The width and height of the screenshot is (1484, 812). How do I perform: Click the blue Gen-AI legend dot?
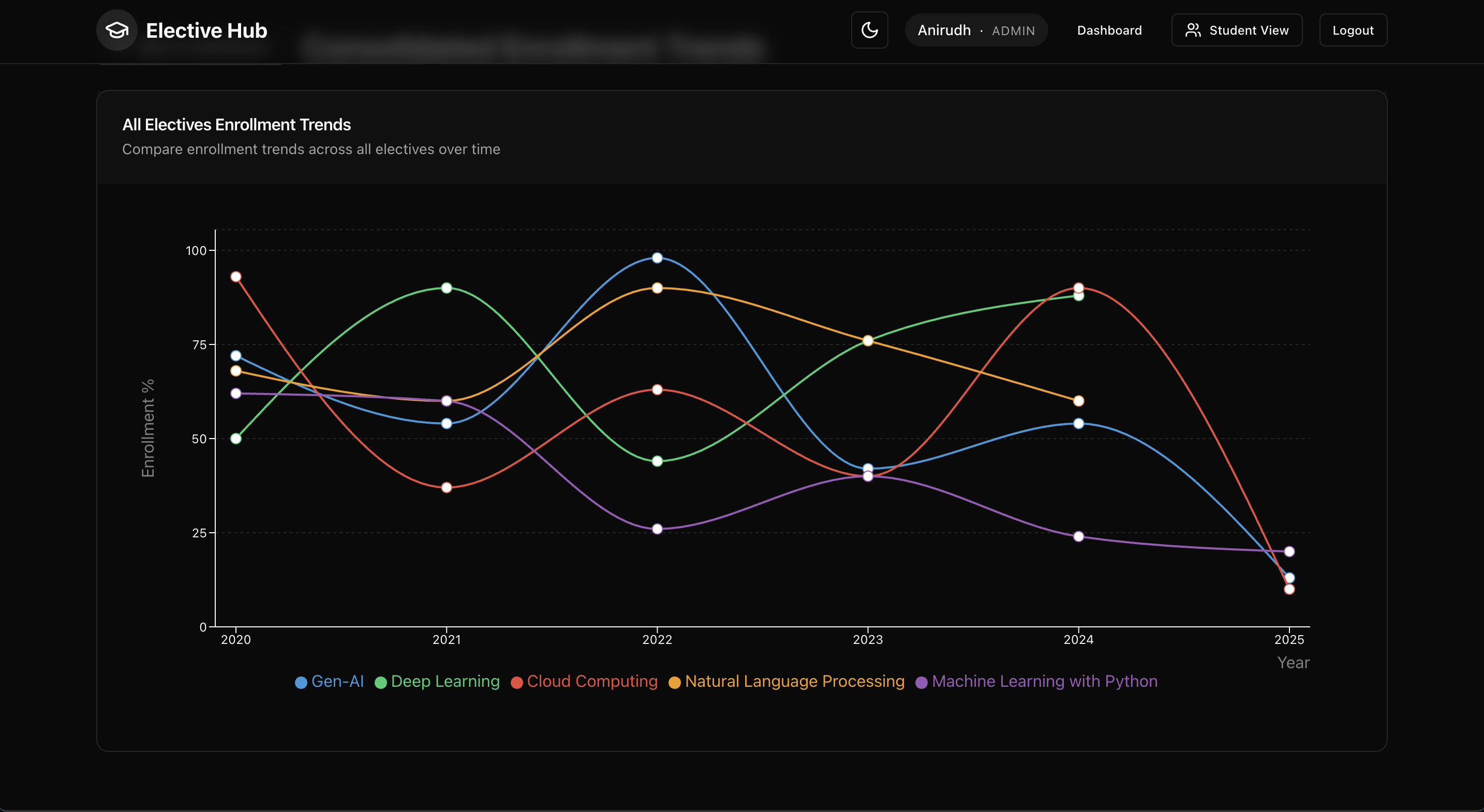(301, 681)
